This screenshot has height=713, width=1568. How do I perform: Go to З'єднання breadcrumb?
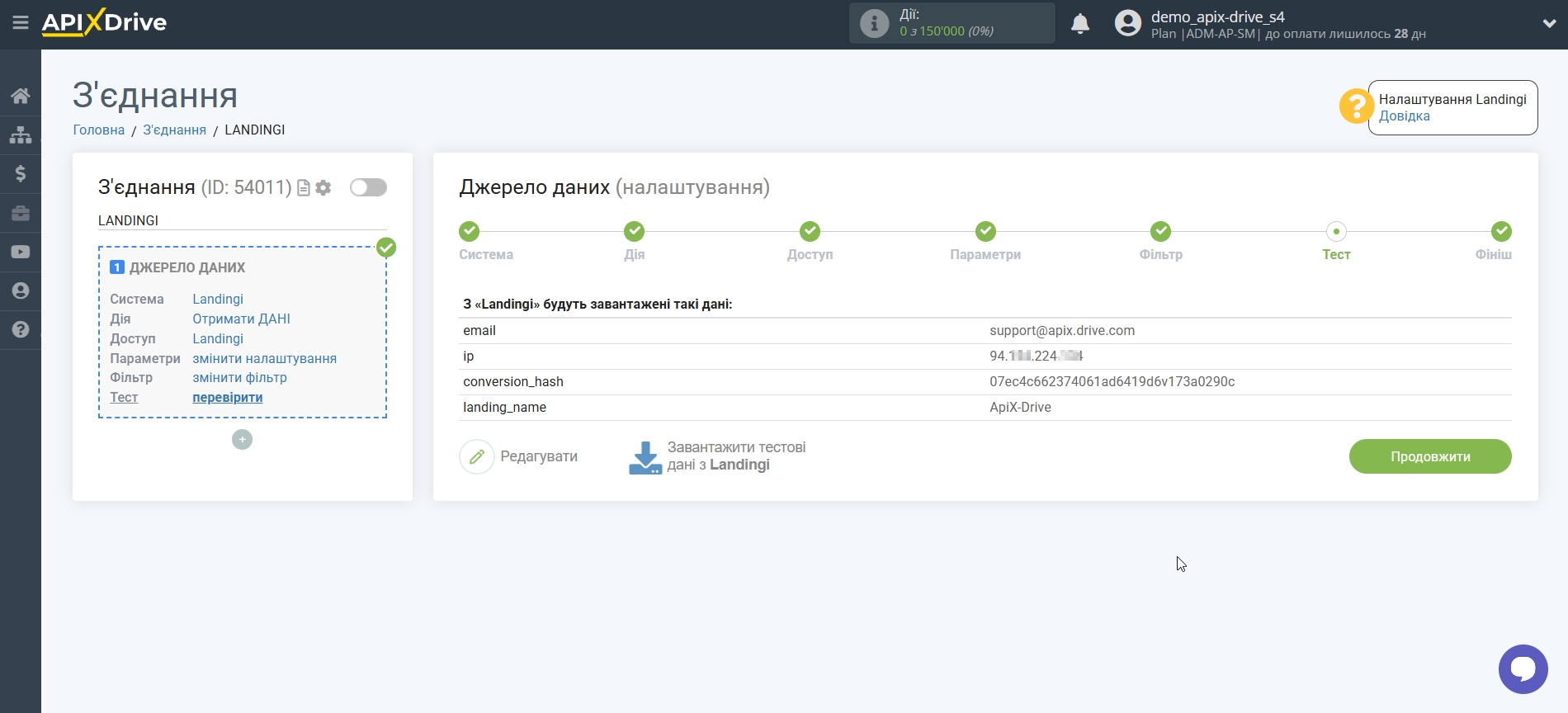[174, 130]
